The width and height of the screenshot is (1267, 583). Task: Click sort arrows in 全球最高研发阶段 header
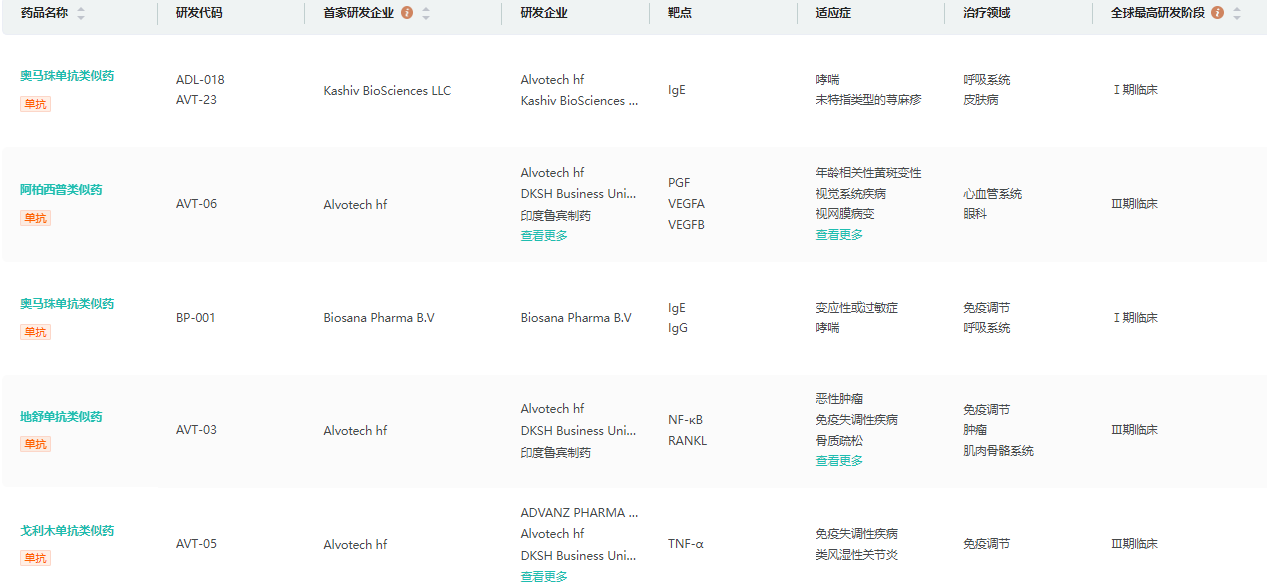coord(1237,13)
